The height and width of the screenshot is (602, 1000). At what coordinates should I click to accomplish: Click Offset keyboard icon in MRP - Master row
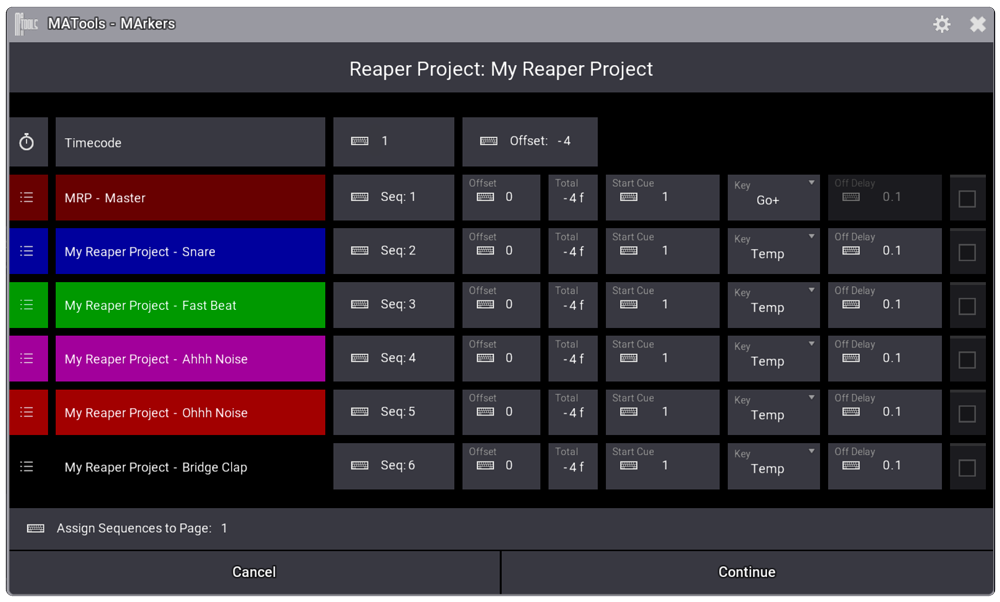coord(485,197)
